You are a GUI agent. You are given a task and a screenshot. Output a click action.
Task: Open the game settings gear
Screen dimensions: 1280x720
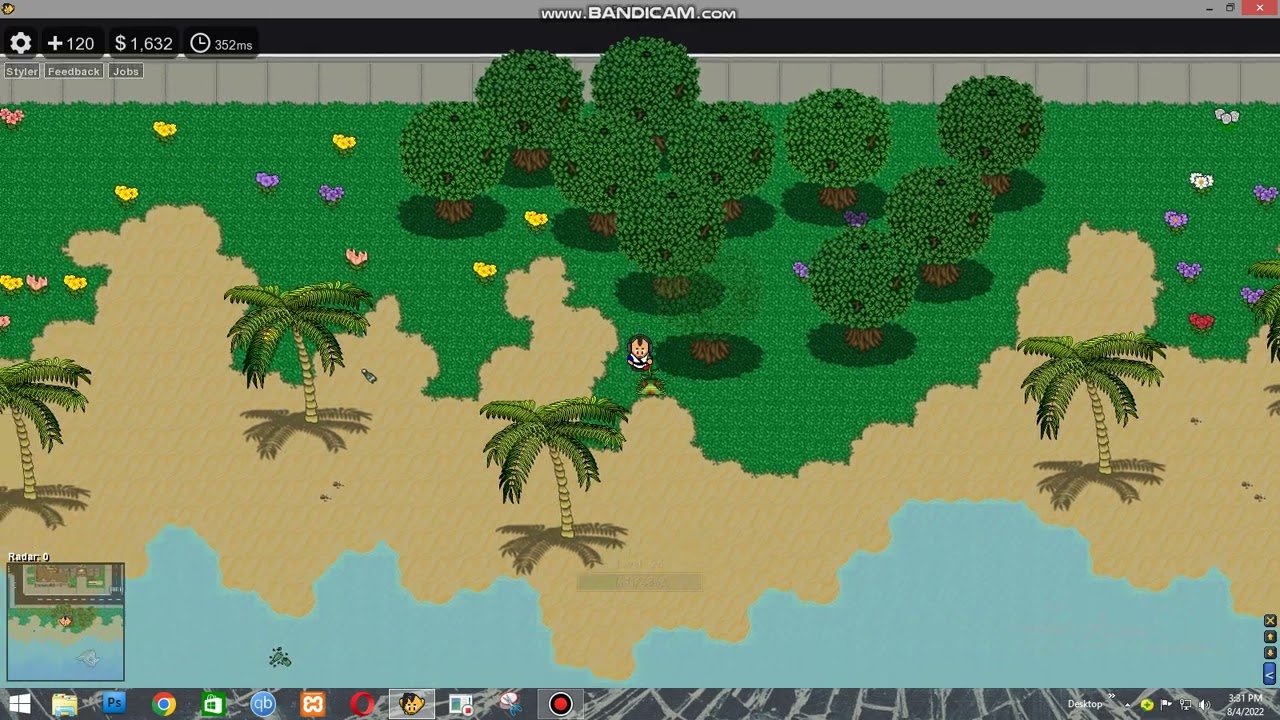tap(21, 43)
